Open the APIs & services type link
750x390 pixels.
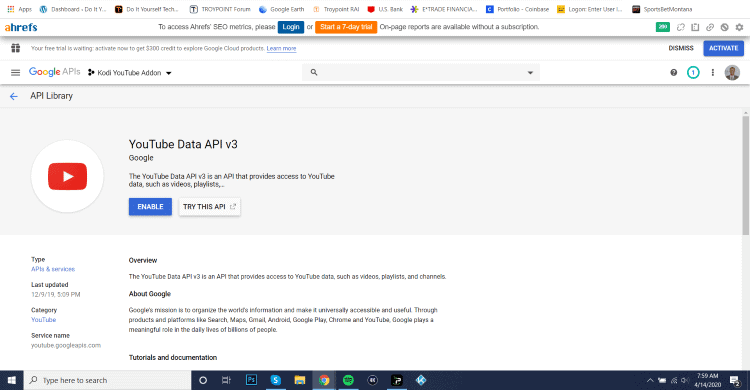[x=53, y=269]
